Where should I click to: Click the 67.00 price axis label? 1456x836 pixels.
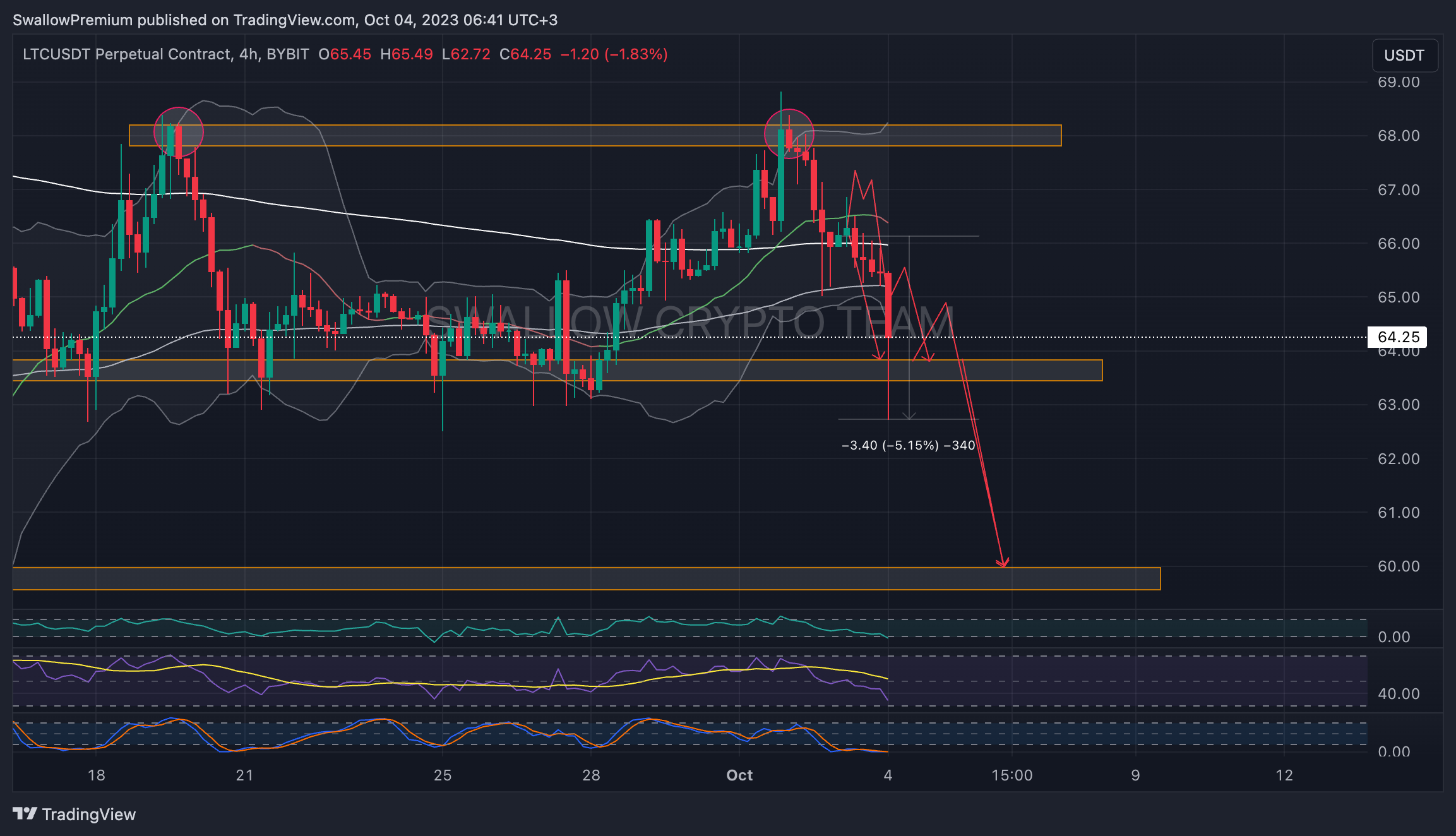point(1399,190)
